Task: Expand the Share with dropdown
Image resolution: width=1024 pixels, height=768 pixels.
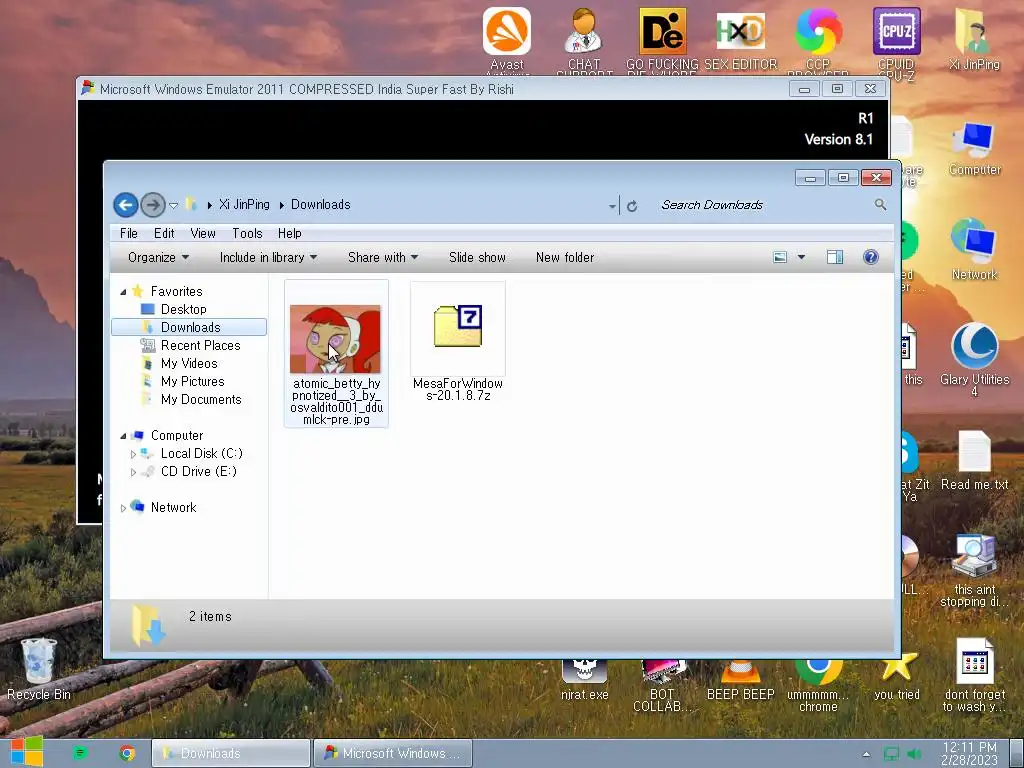Action: (383, 257)
